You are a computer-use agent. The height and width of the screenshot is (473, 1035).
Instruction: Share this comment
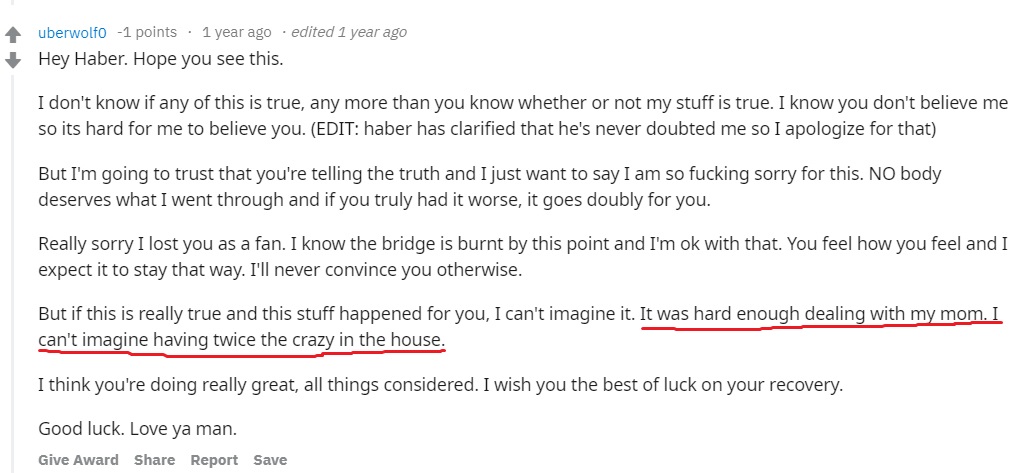[154, 460]
